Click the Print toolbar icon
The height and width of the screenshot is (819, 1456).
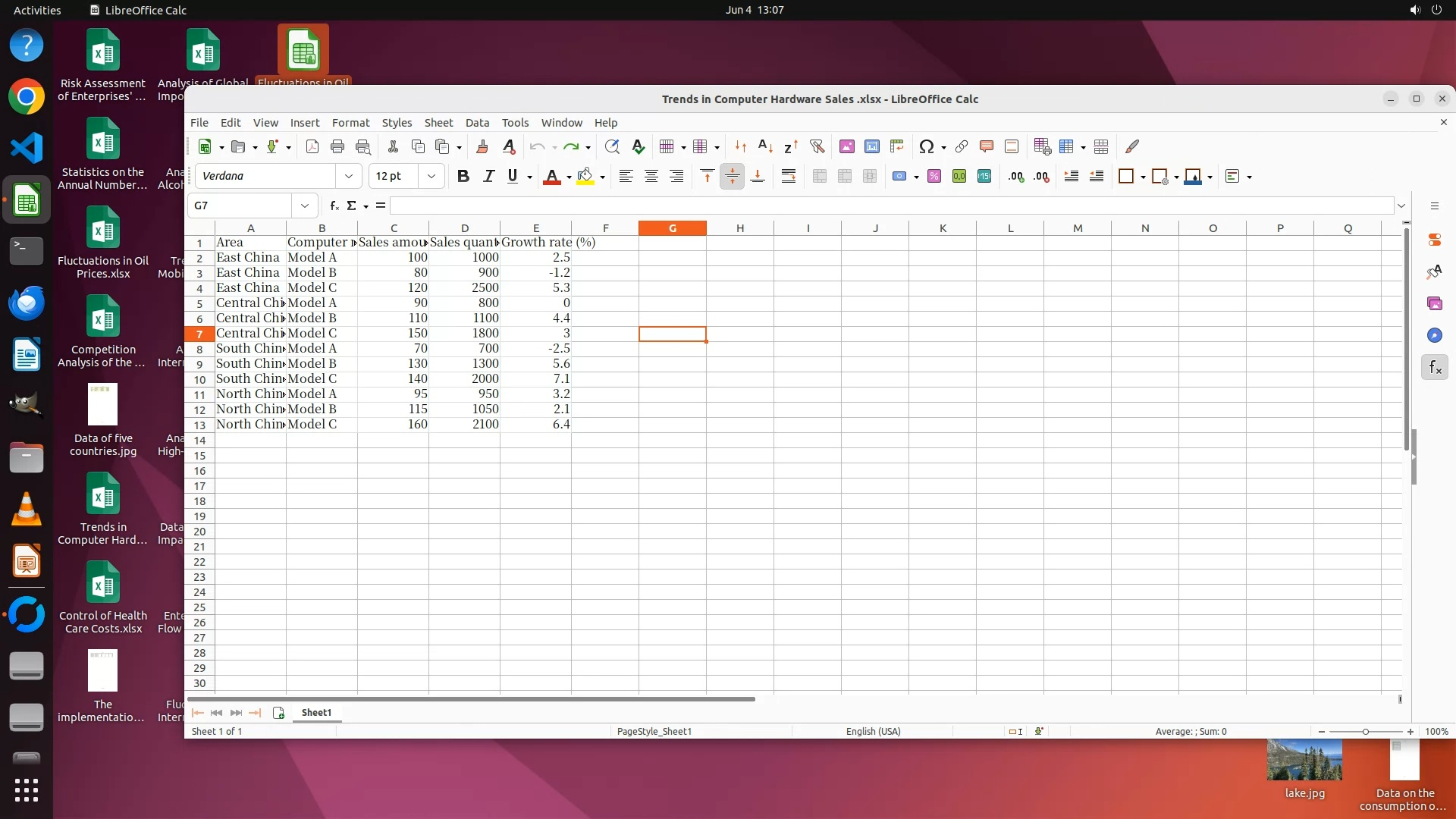[337, 147]
